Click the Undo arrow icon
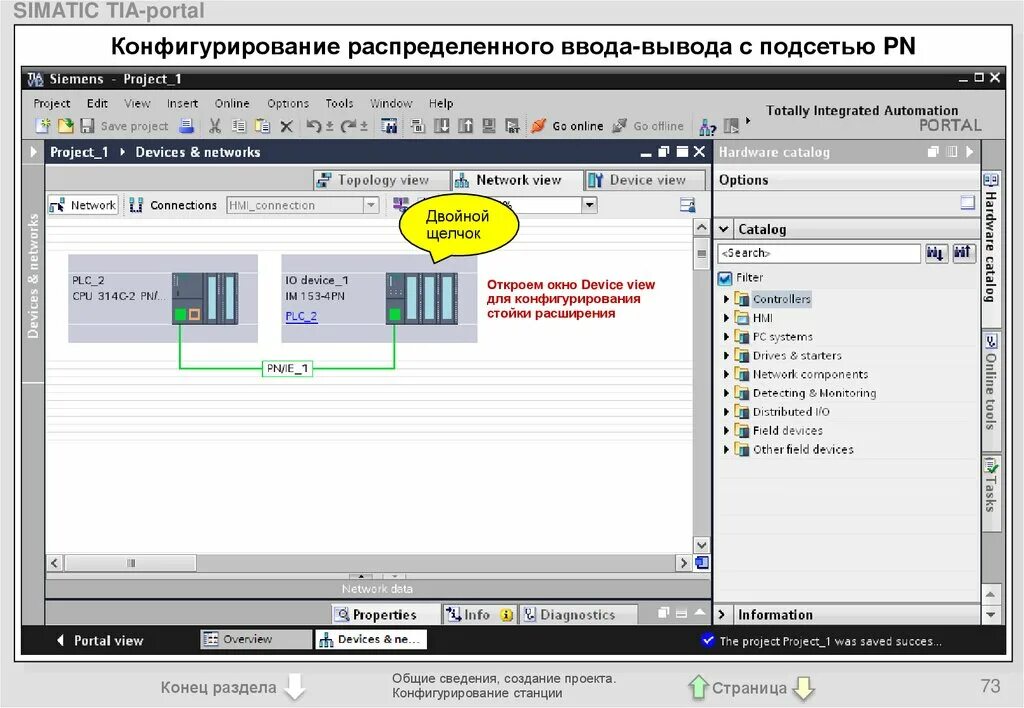 coord(314,126)
